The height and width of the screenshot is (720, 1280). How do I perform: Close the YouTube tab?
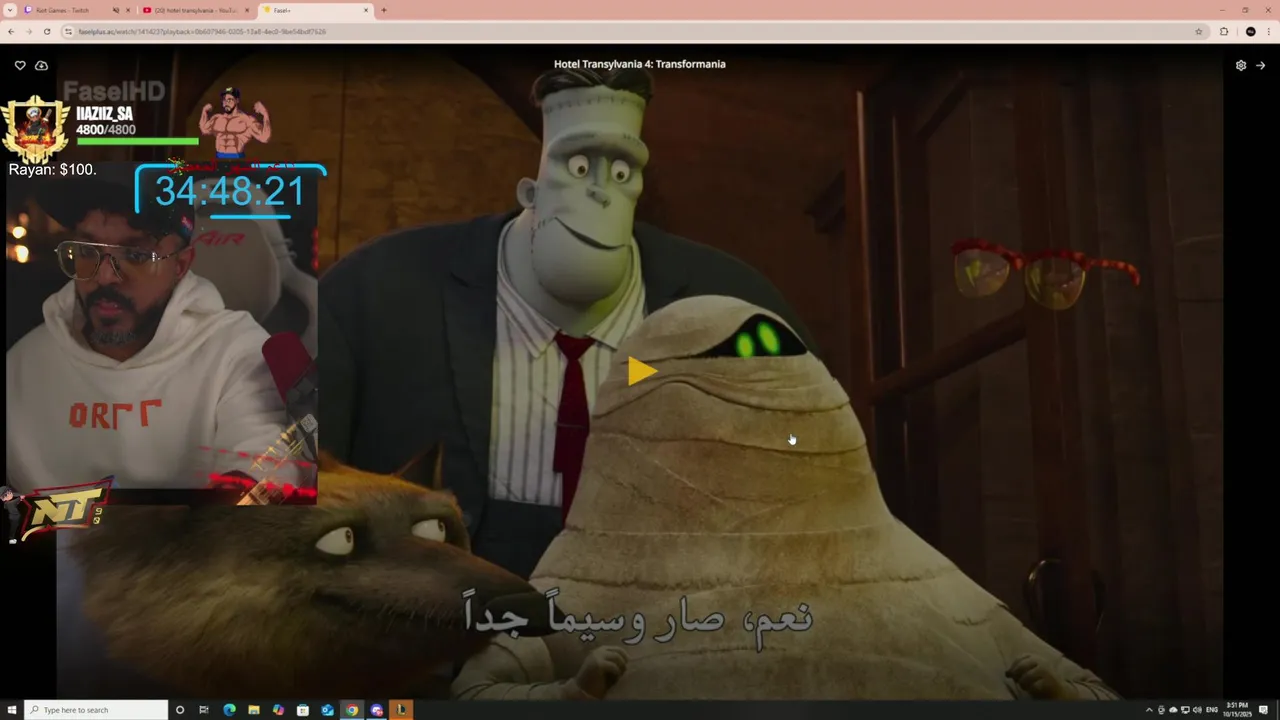pos(247,10)
